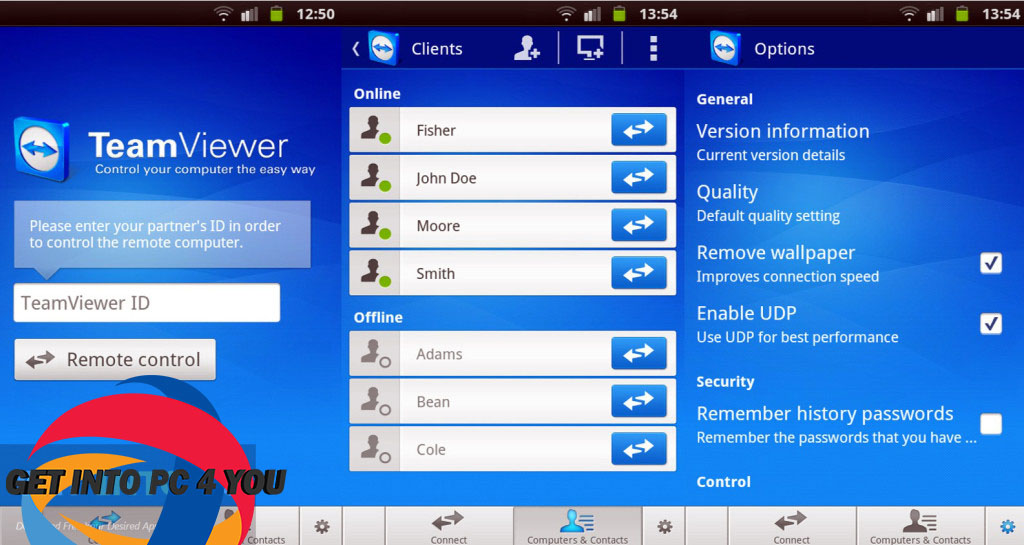Tap Remember history passwords label
This screenshot has height=545, width=1024.
[x=825, y=414]
